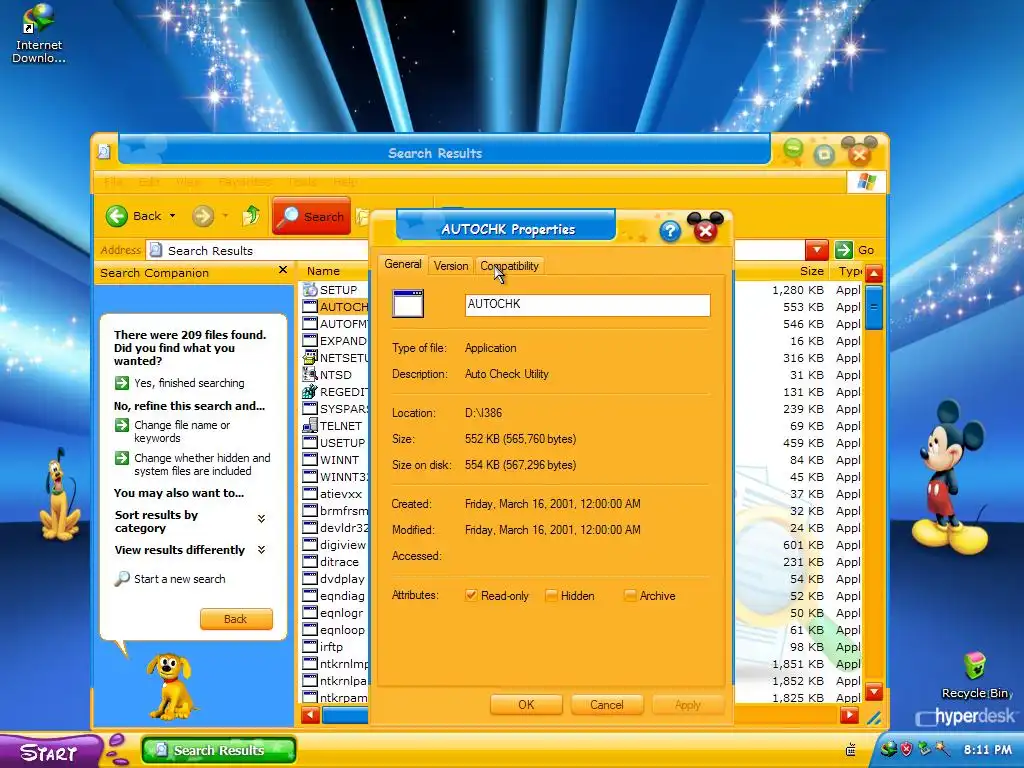Click the file list scroll down arrow

[x=874, y=691]
